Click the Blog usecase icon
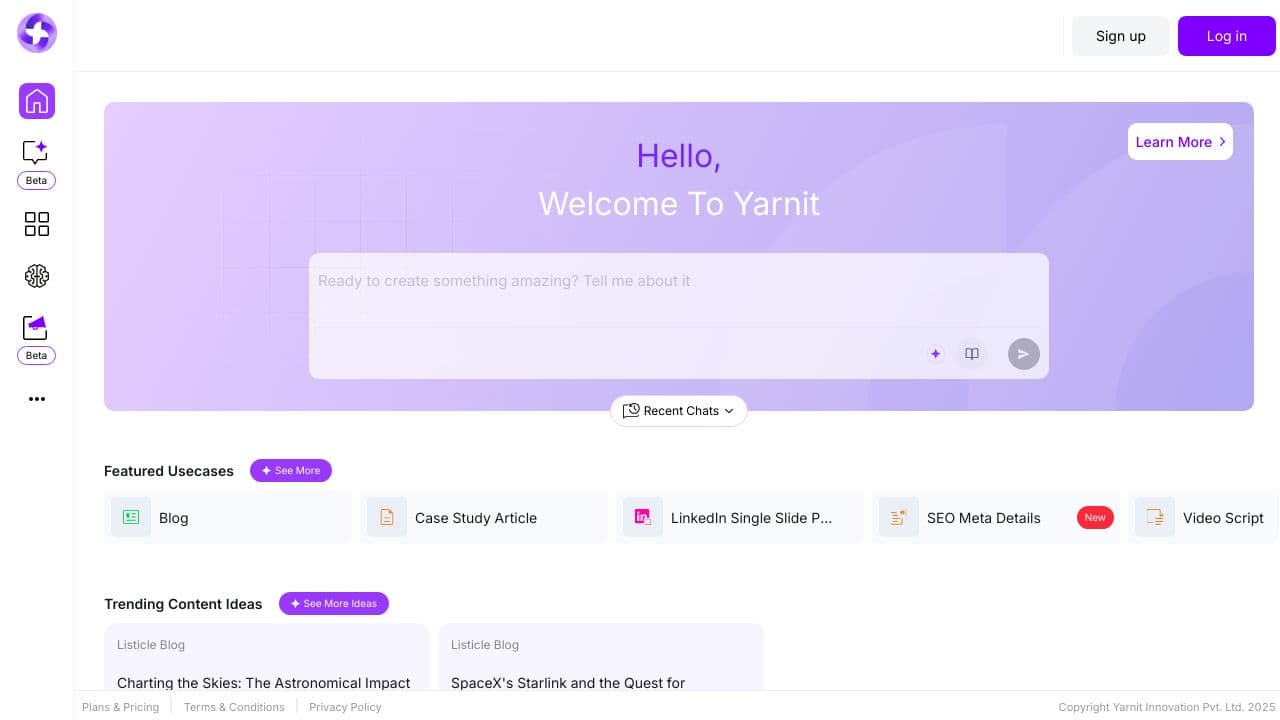Image resolution: width=1280 pixels, height=720 pixels. (131, 517)
